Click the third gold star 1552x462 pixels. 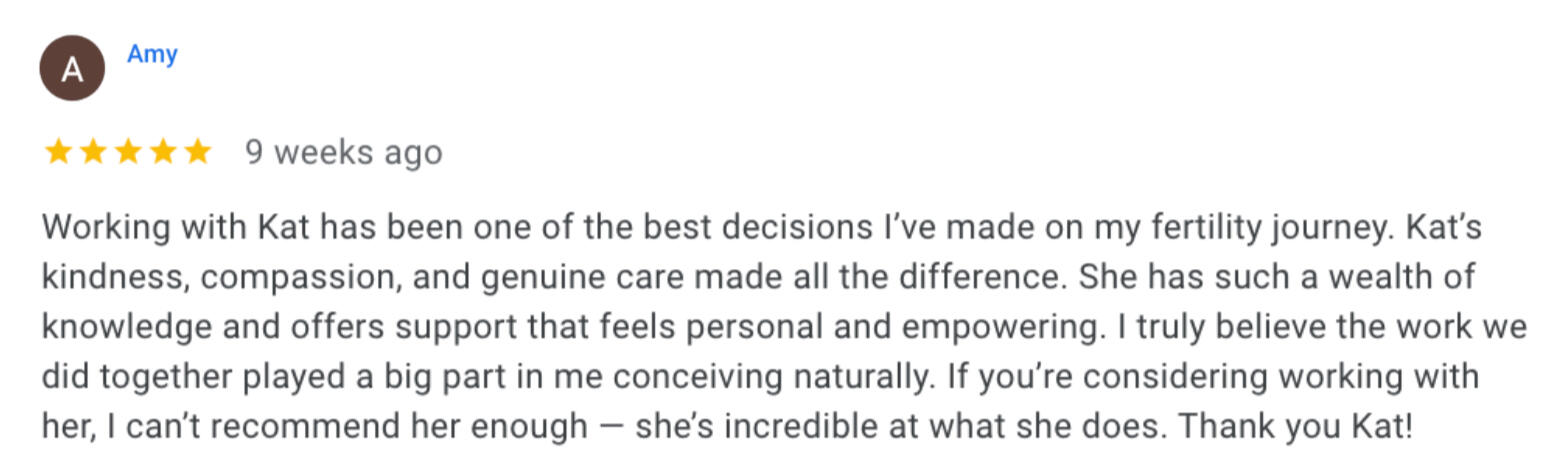pyautogui.click(x=128, y=152)
